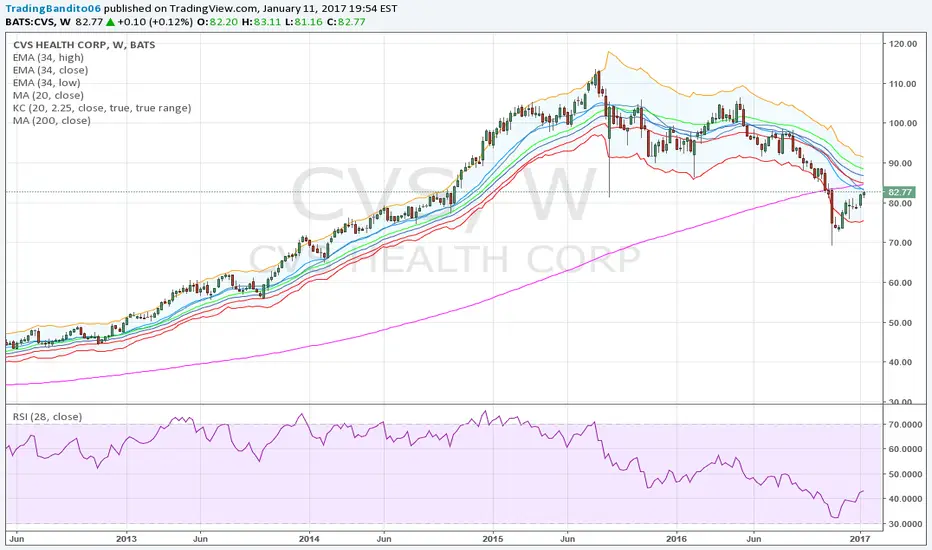
Task: Click the L:81.16 low value in header
Action: tap(304, 22)
